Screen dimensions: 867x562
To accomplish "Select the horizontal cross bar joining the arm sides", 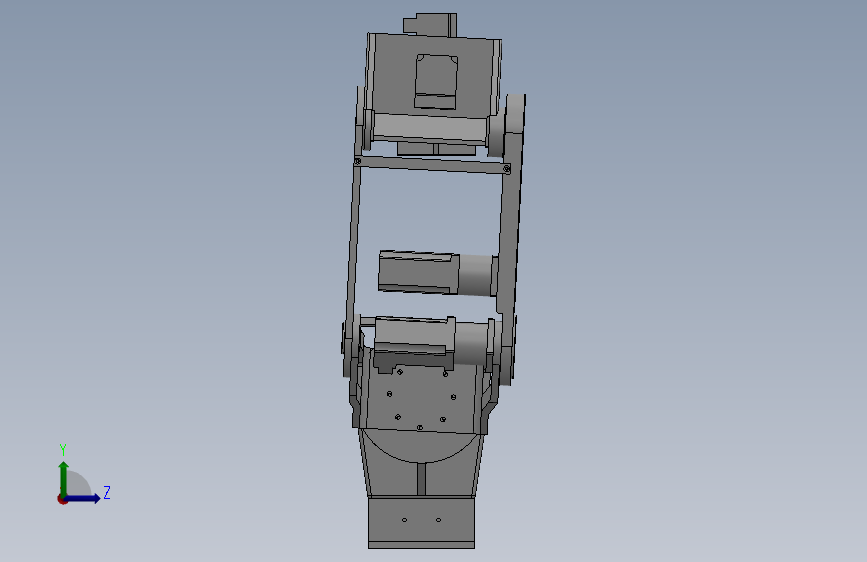I will click(432, 165).
